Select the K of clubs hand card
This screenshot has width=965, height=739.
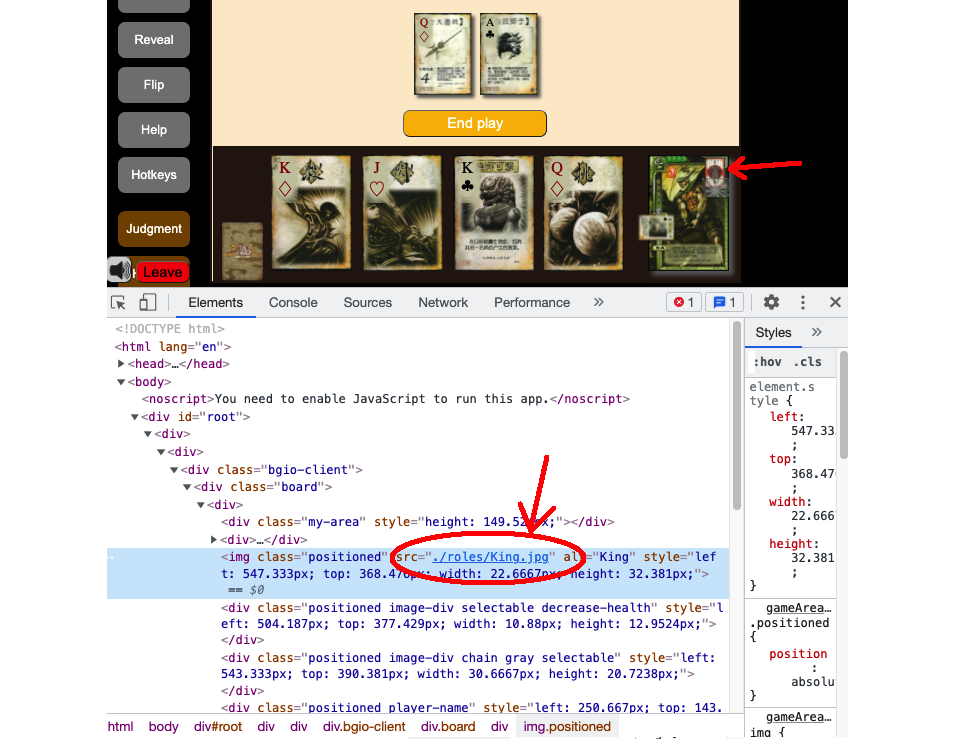coord(494,213)
